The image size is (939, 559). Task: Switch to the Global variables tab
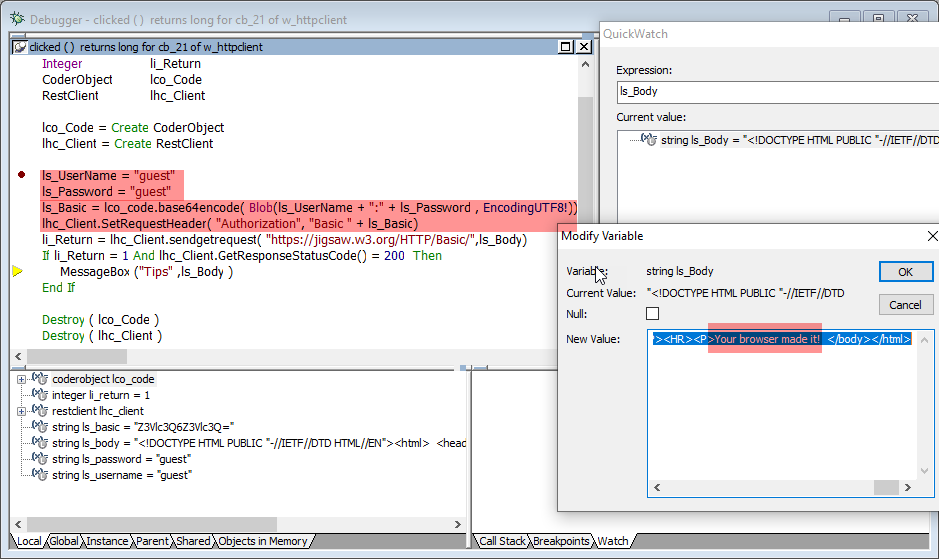(x=65, y=541)
